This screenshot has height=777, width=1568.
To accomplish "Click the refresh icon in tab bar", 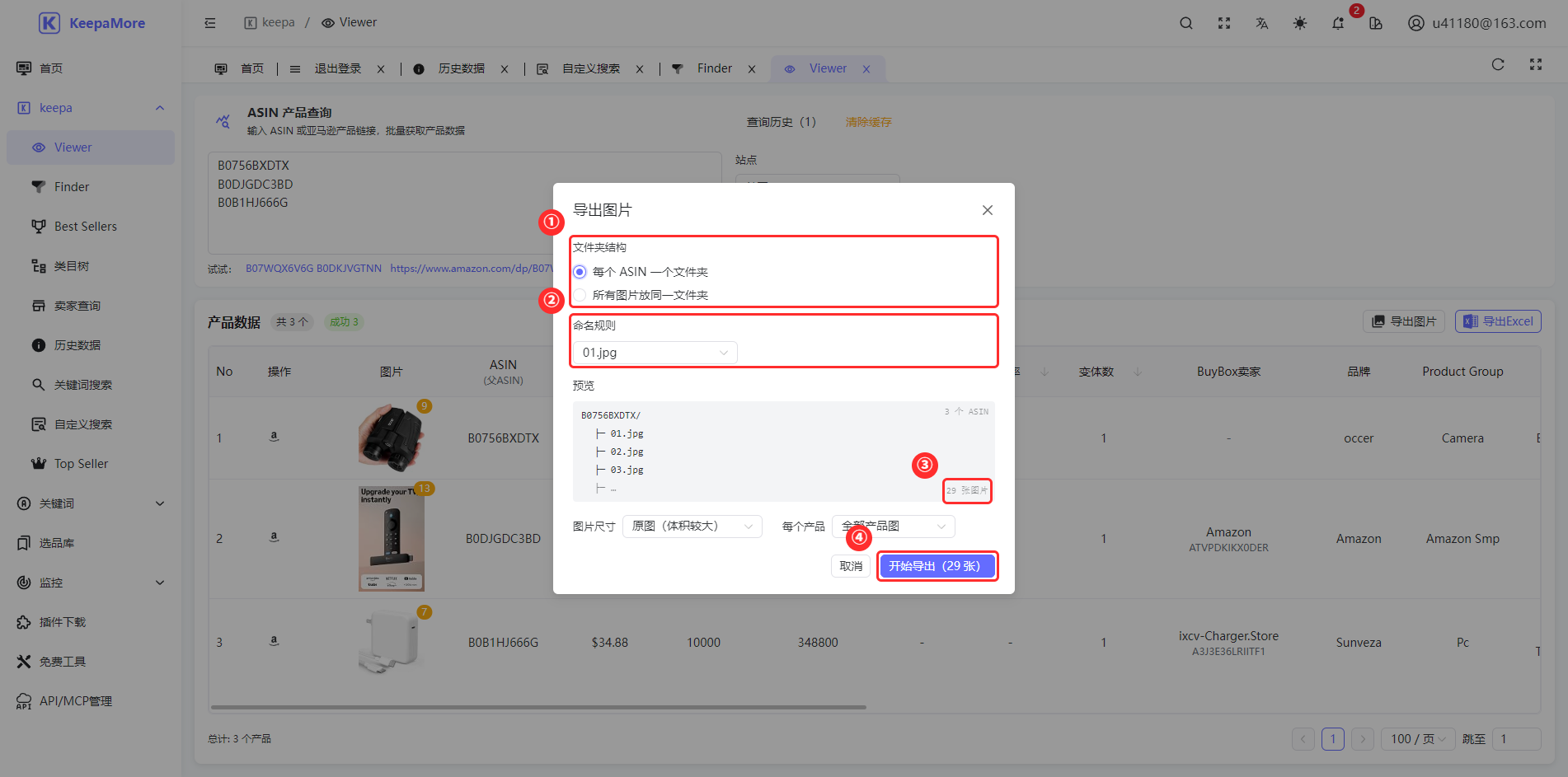I will tap(1498, 64).
